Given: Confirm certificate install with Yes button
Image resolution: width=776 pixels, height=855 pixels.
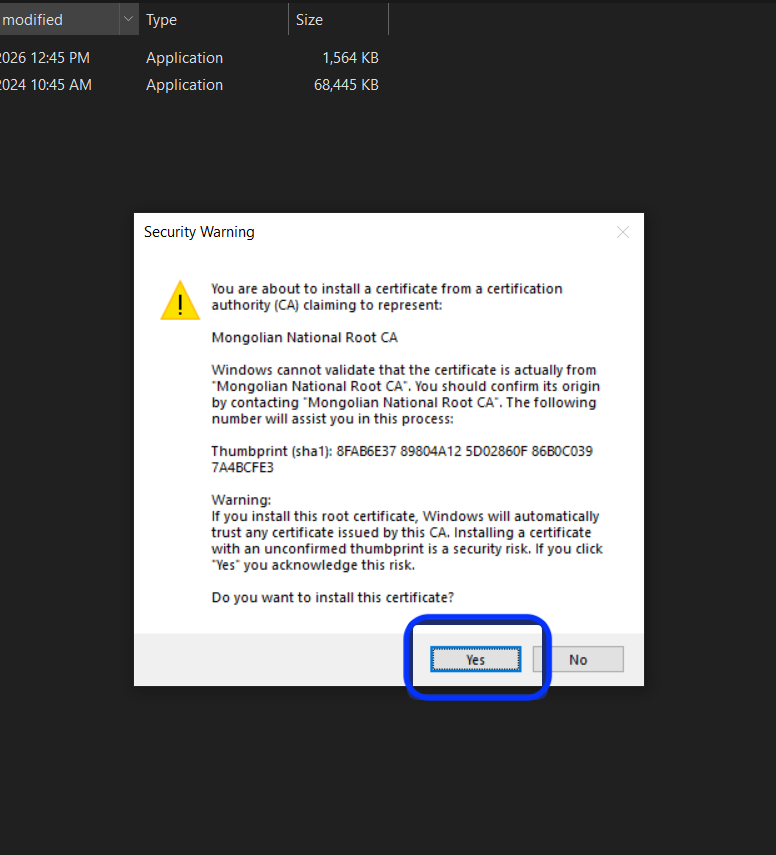Looking at the screenshot, I should (476, 659).
